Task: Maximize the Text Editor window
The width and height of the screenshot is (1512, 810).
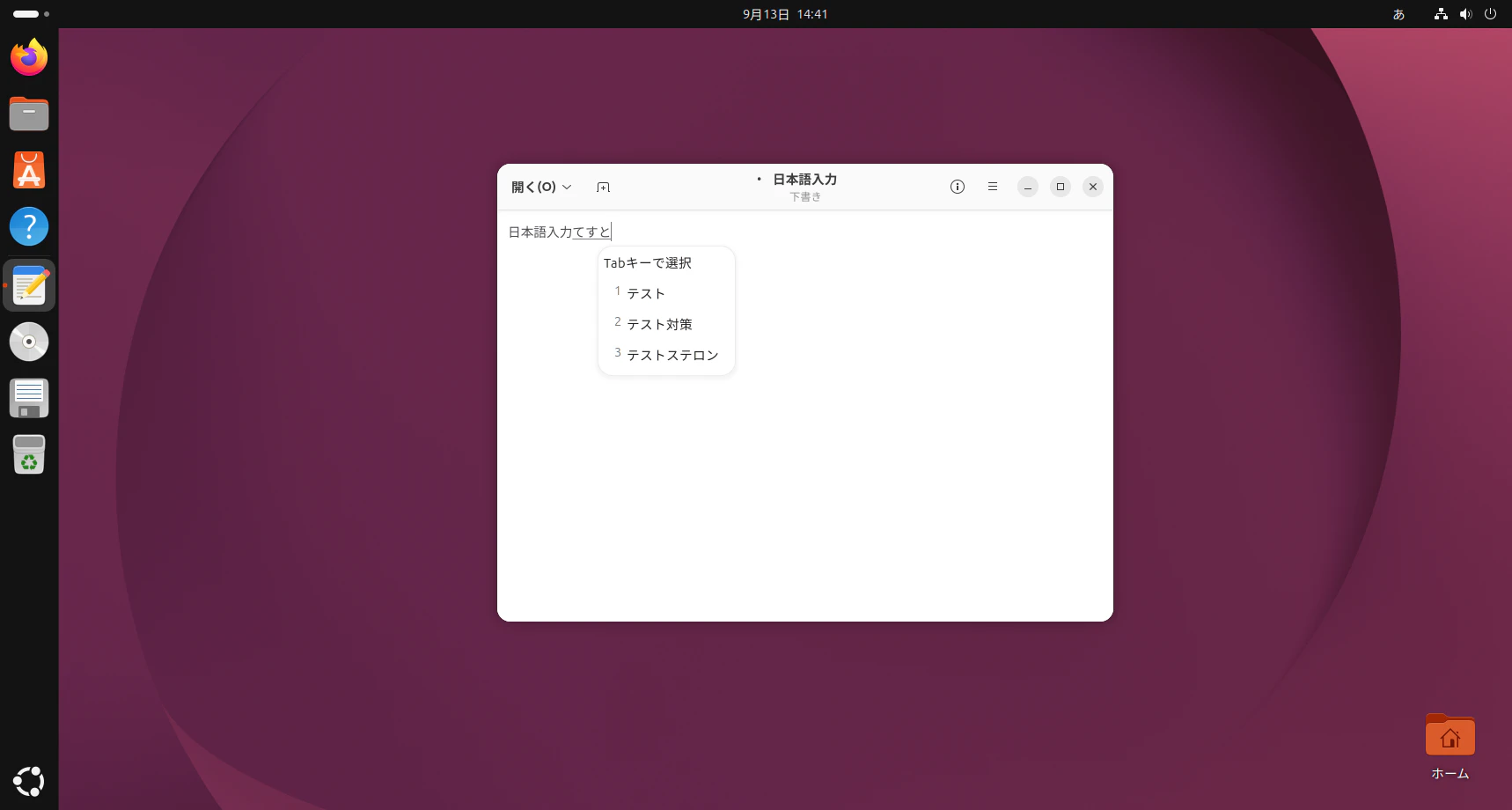Action: click(x=1061, y=187)
